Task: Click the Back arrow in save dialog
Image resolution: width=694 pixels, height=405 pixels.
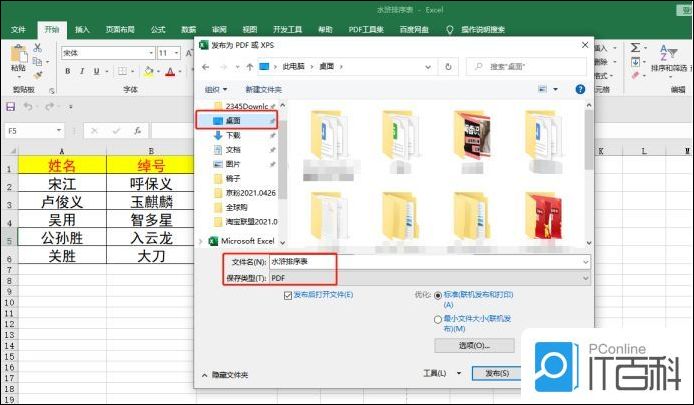Action: click(x=205, y=67)
